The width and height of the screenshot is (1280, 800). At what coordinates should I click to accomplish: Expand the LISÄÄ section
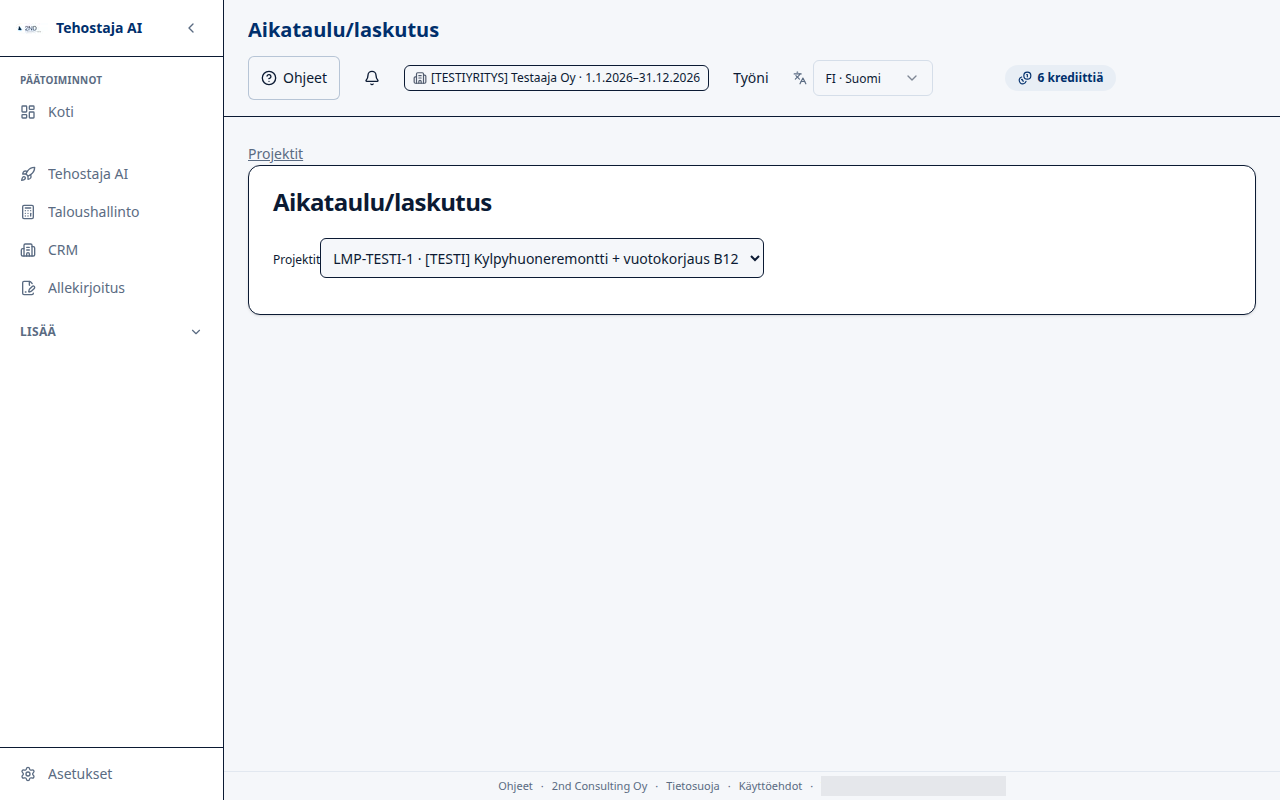(111, 332)
